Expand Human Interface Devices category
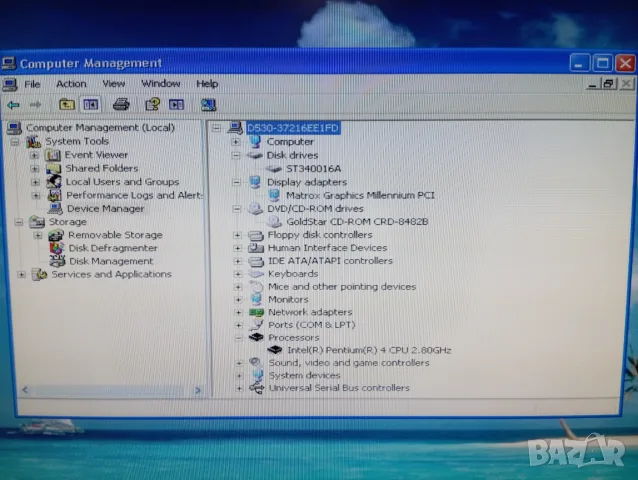This screenshot has width=638, height=480. coord(238,248)
